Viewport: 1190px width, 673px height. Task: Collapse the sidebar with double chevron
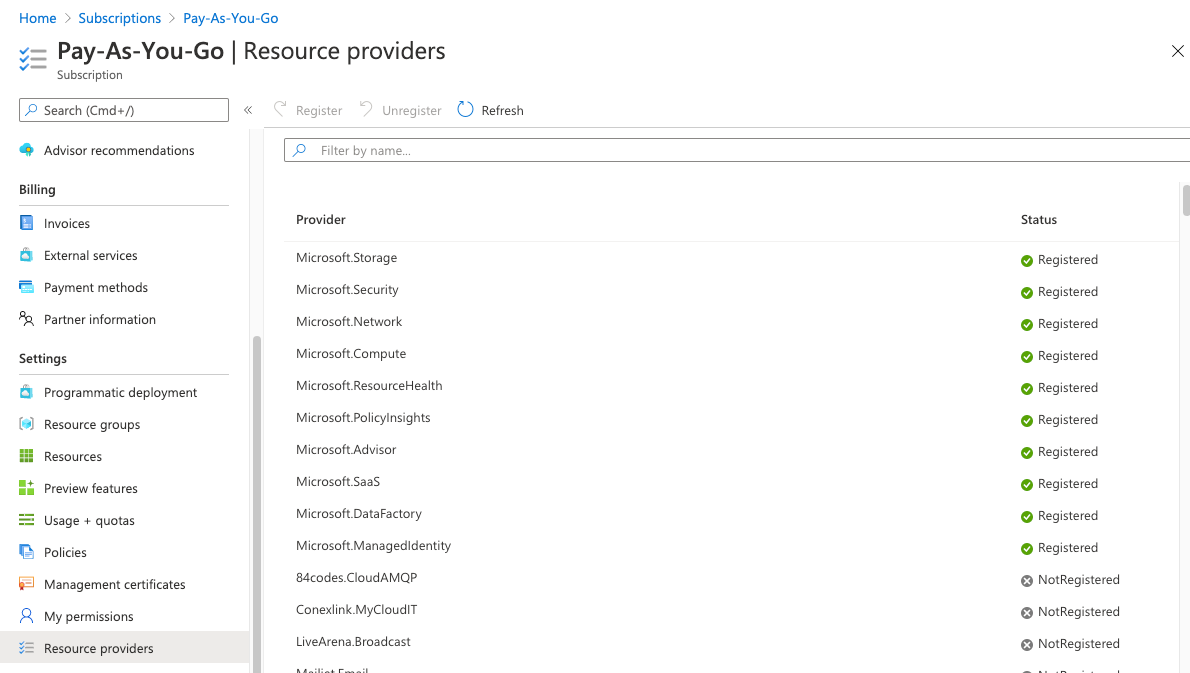click(248, 110)
